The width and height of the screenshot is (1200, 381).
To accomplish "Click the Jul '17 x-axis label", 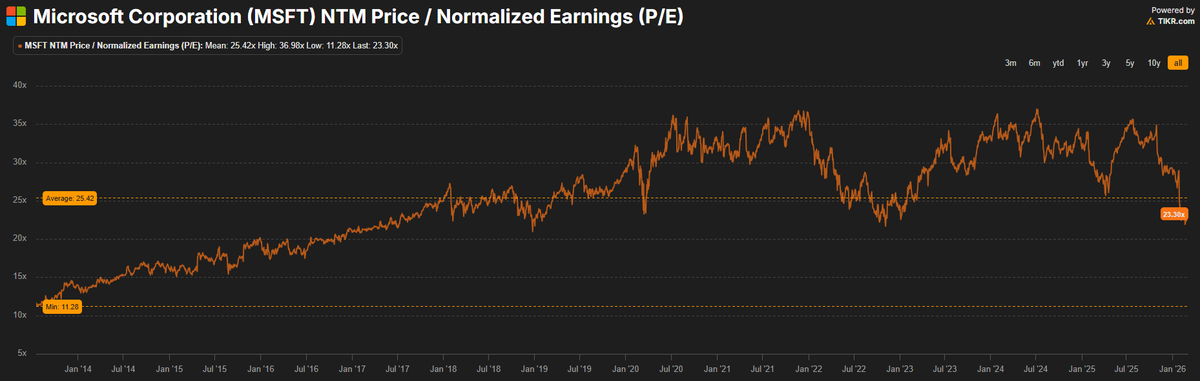I will coord(397,370).
